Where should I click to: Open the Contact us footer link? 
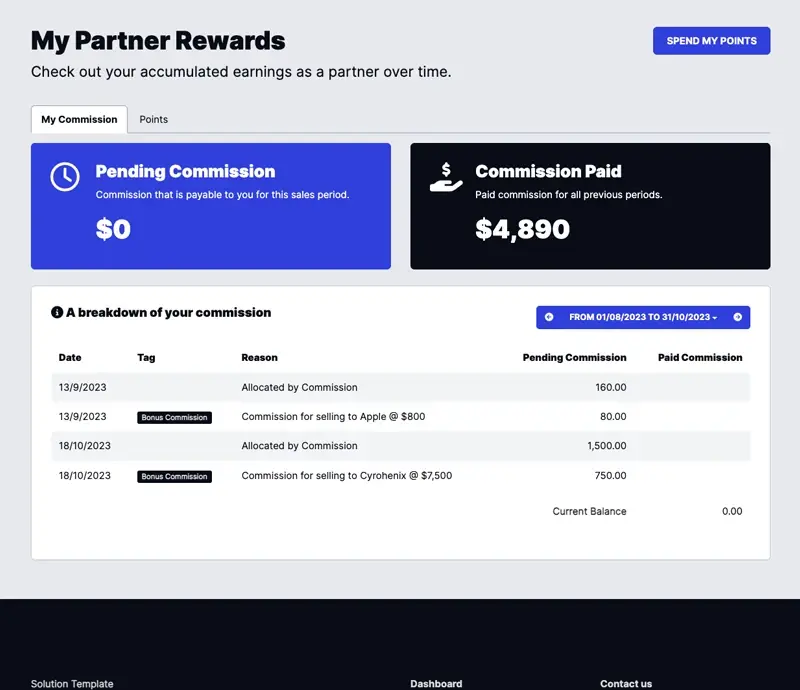click(x=626, y=683)
